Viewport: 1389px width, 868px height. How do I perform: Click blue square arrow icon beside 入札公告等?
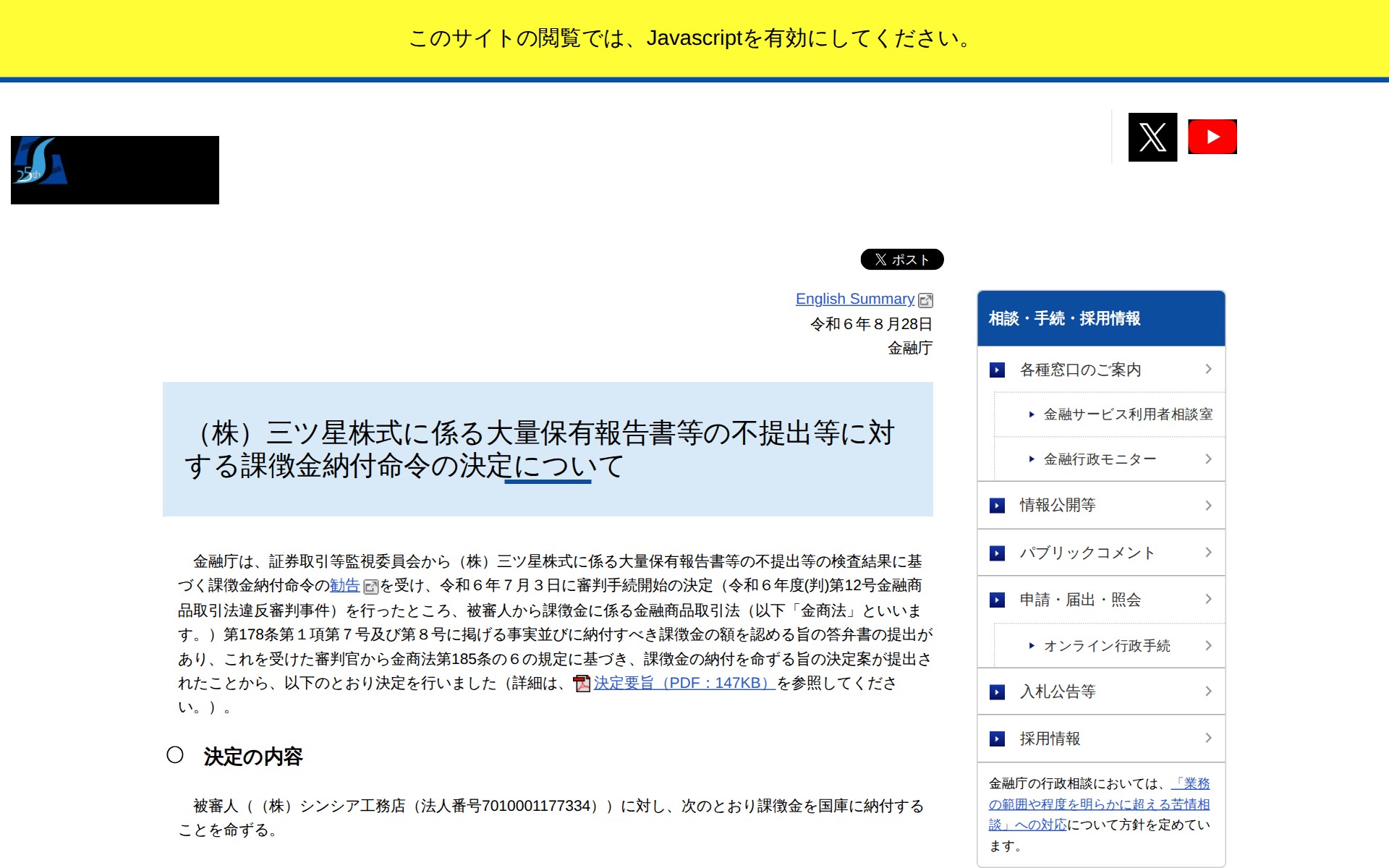tap(997, 692)
